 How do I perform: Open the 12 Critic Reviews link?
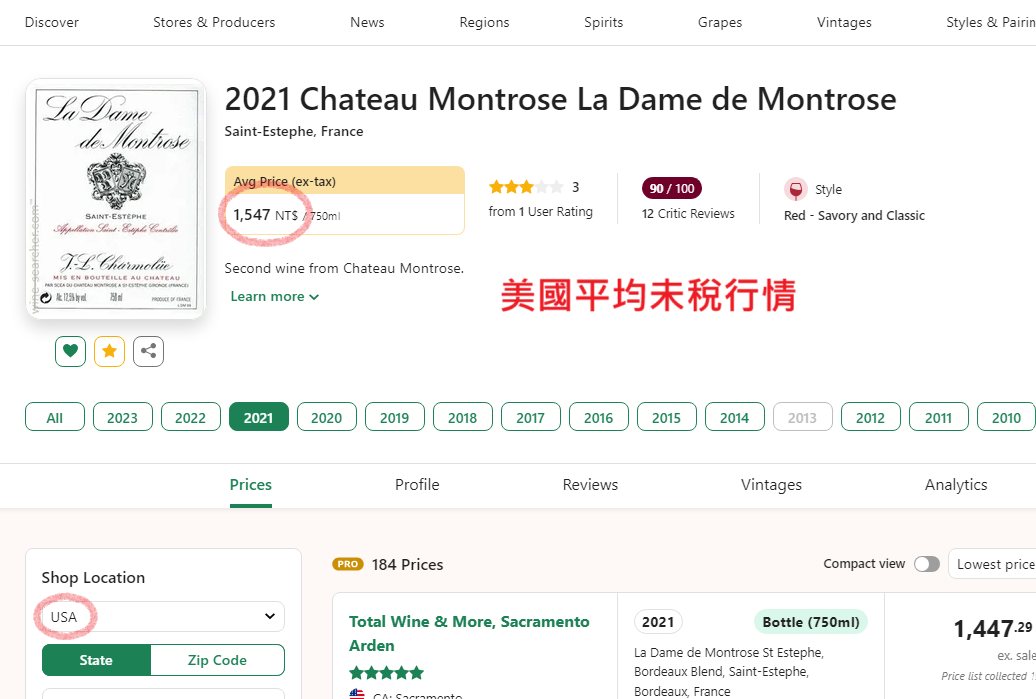pyautogui.click(x=688, y=213)
